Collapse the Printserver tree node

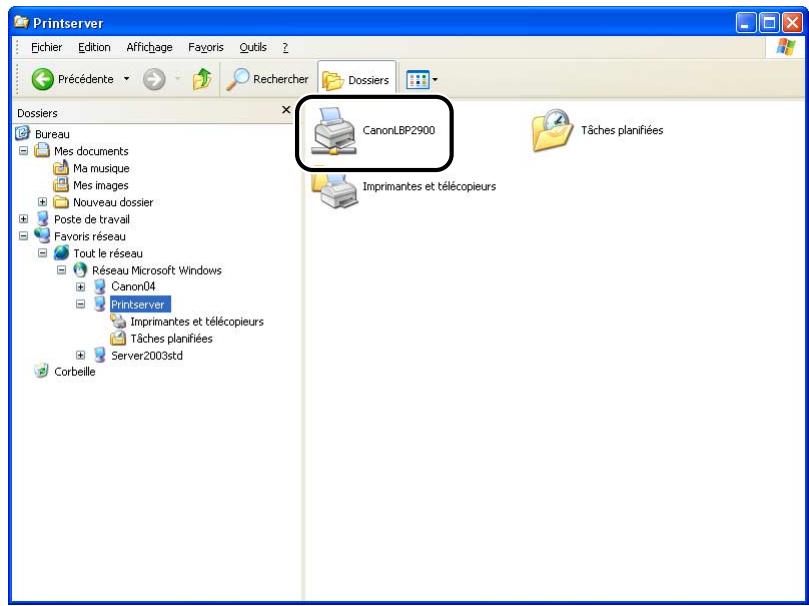80,304
